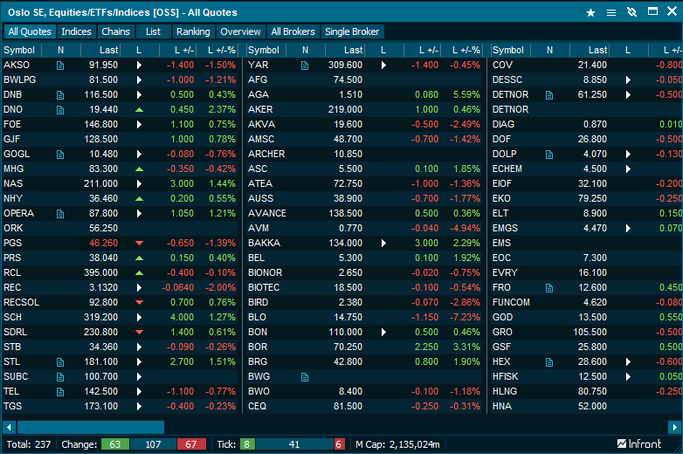683x454 pixels.
Task: Click green up tick arrow for NHY
Action: pos(139,199)
